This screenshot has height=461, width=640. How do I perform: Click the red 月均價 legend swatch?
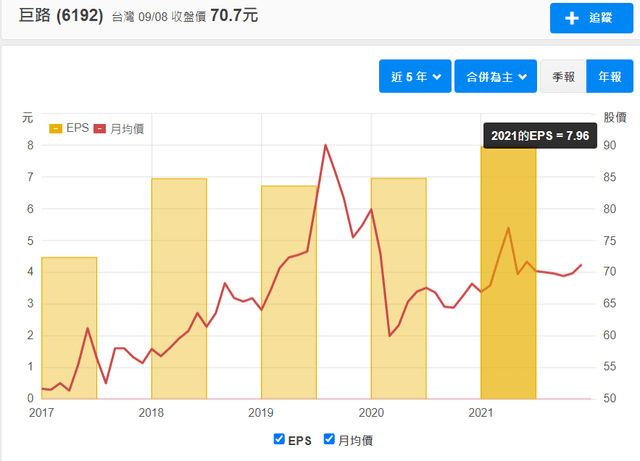pos(100,129)
